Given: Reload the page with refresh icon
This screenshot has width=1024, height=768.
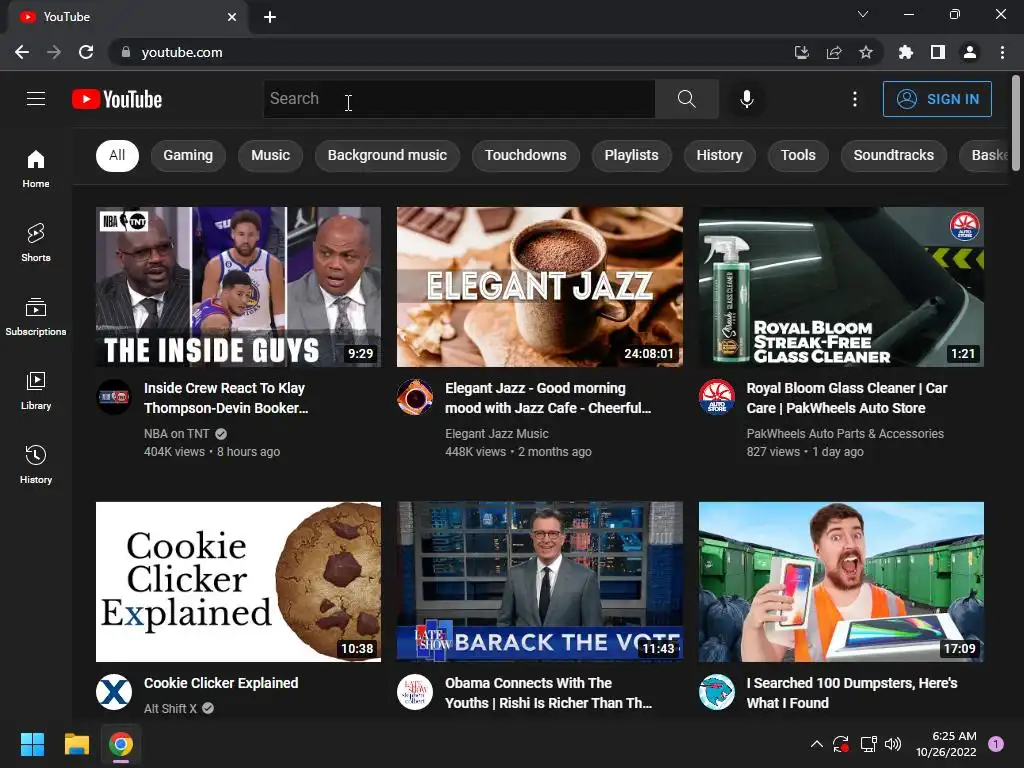Looking at the screenshot, I should click(x=86, y=52).
